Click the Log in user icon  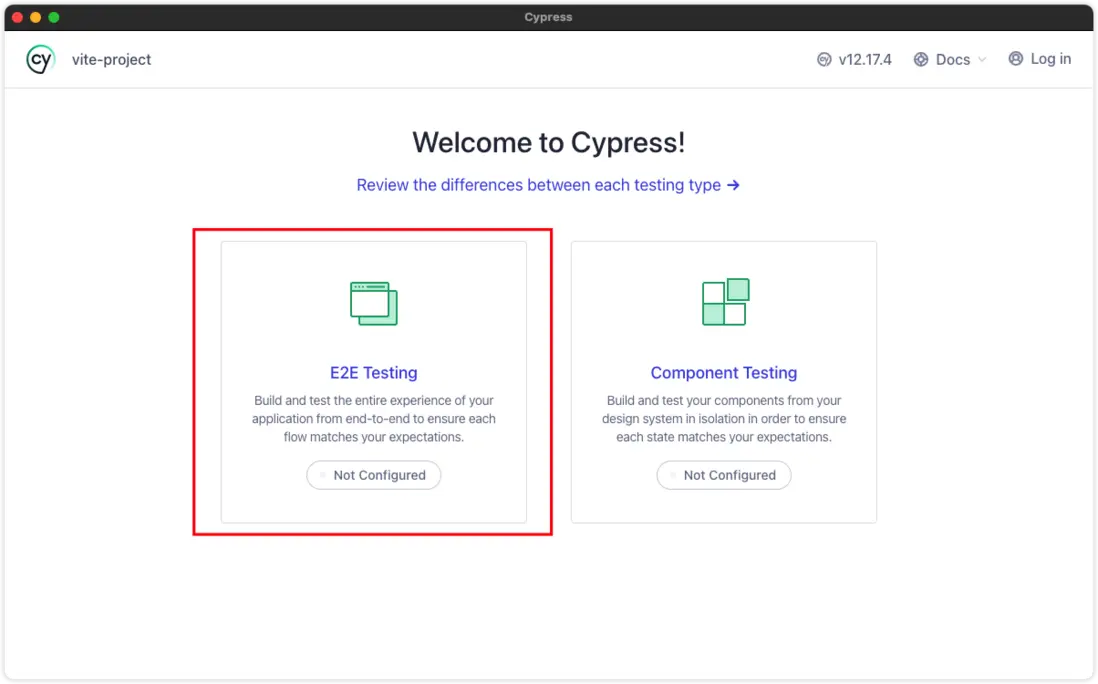pos(1015,59)
